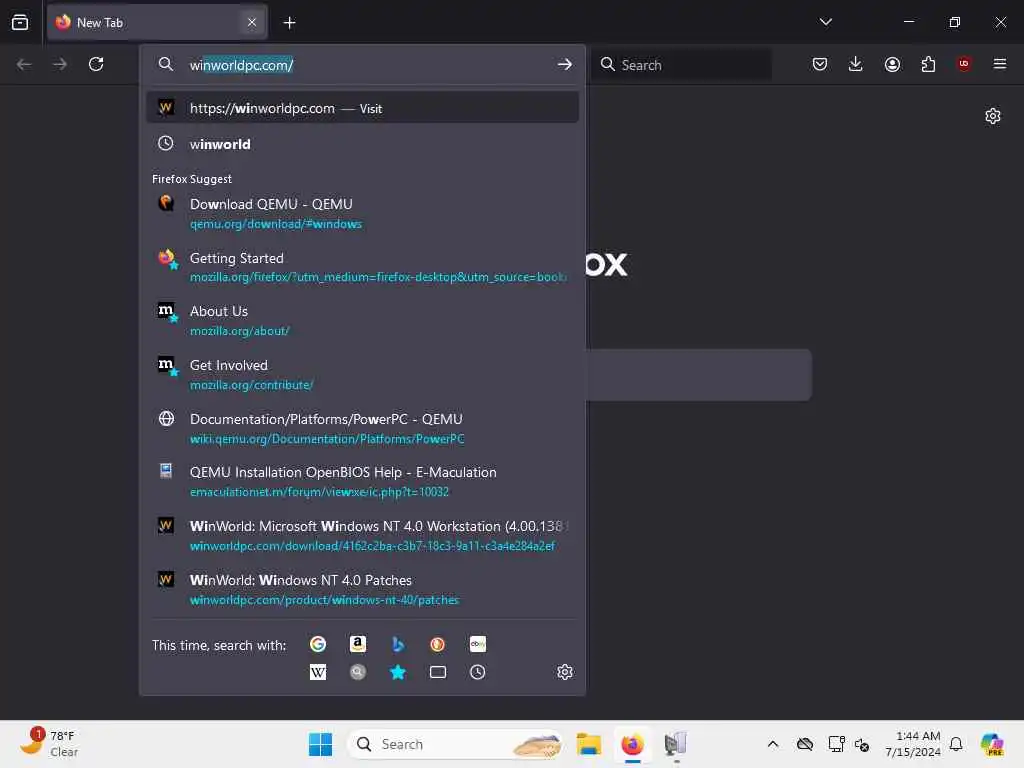The height and width of the screenshot is (768, 1024).
Task: Click Firefox icon in taskbar
Action: click(x=632, y=744)
